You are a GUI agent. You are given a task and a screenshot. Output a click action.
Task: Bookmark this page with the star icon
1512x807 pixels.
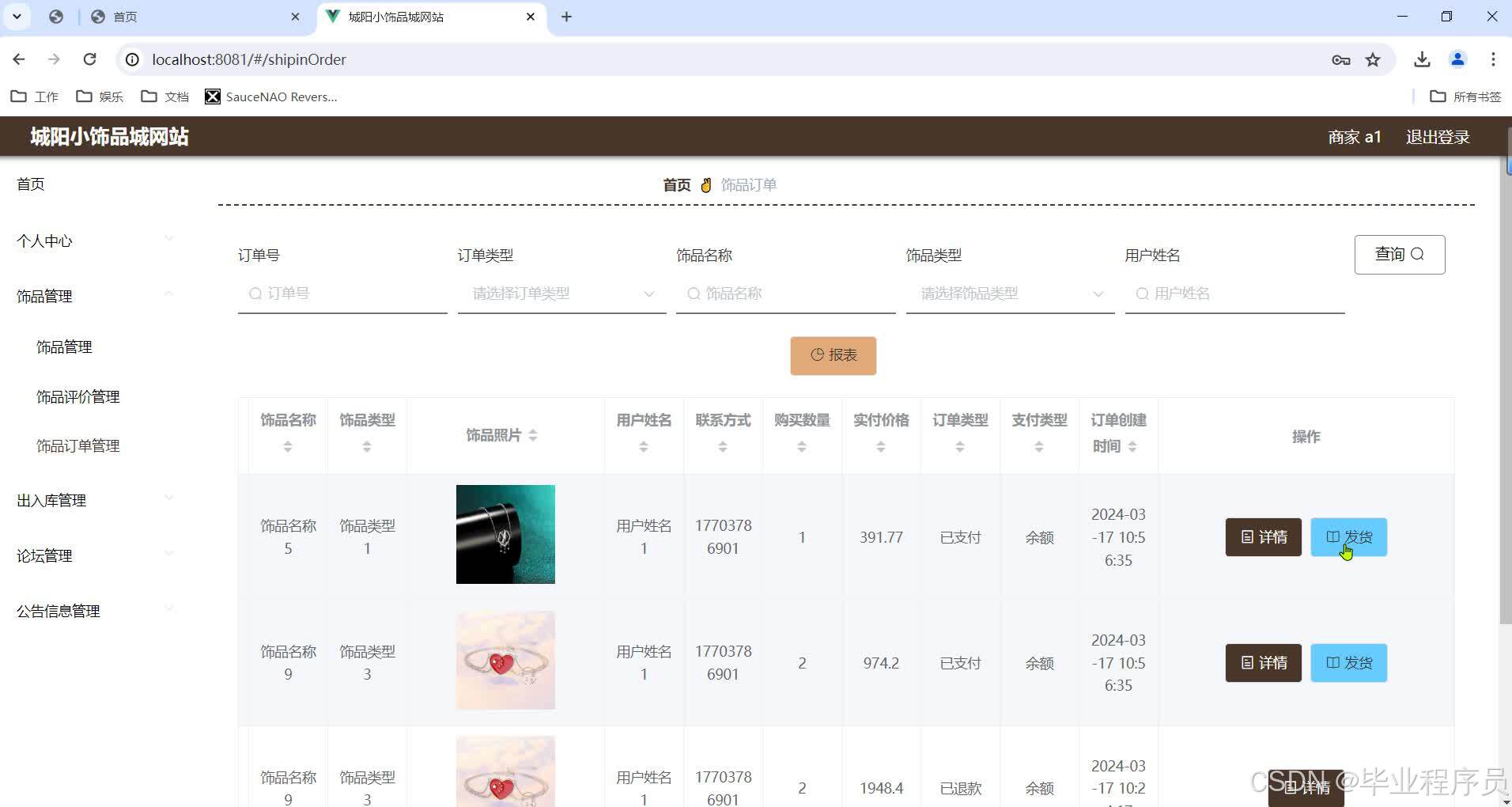point(1373,59)
